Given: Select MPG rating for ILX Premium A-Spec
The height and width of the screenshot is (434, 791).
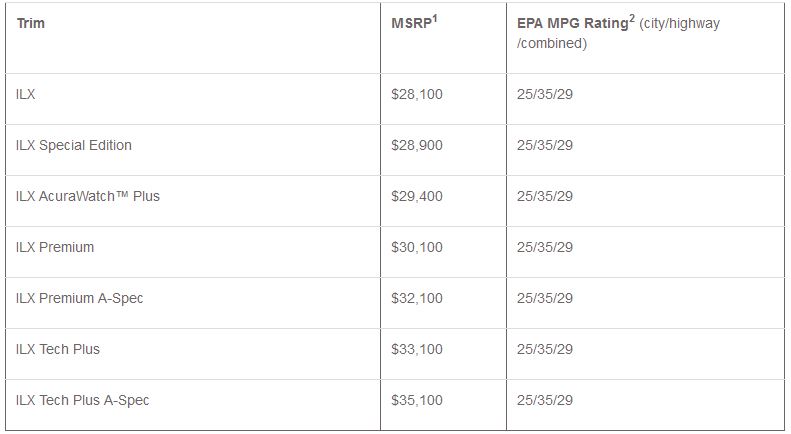Looking at the screenshot, I should pyautogui.click(x=545, y=298).
